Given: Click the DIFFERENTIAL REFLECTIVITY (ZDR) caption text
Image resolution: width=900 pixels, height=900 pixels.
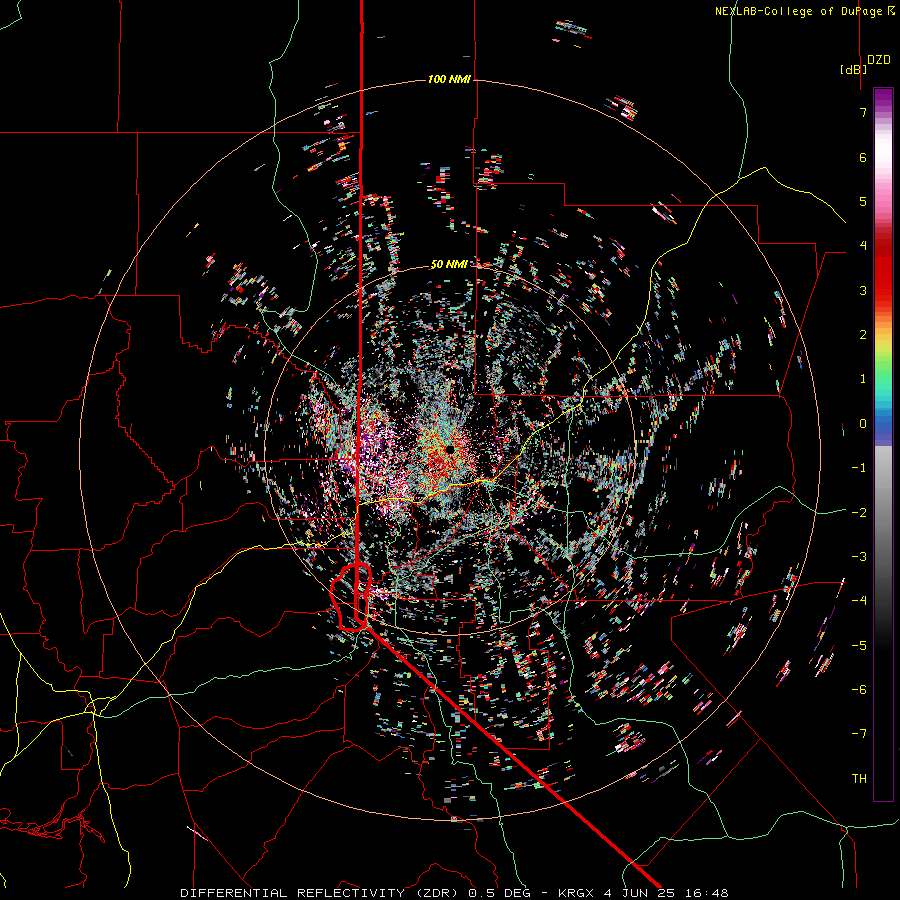Looking at the screenshot, I should (321, 893).
